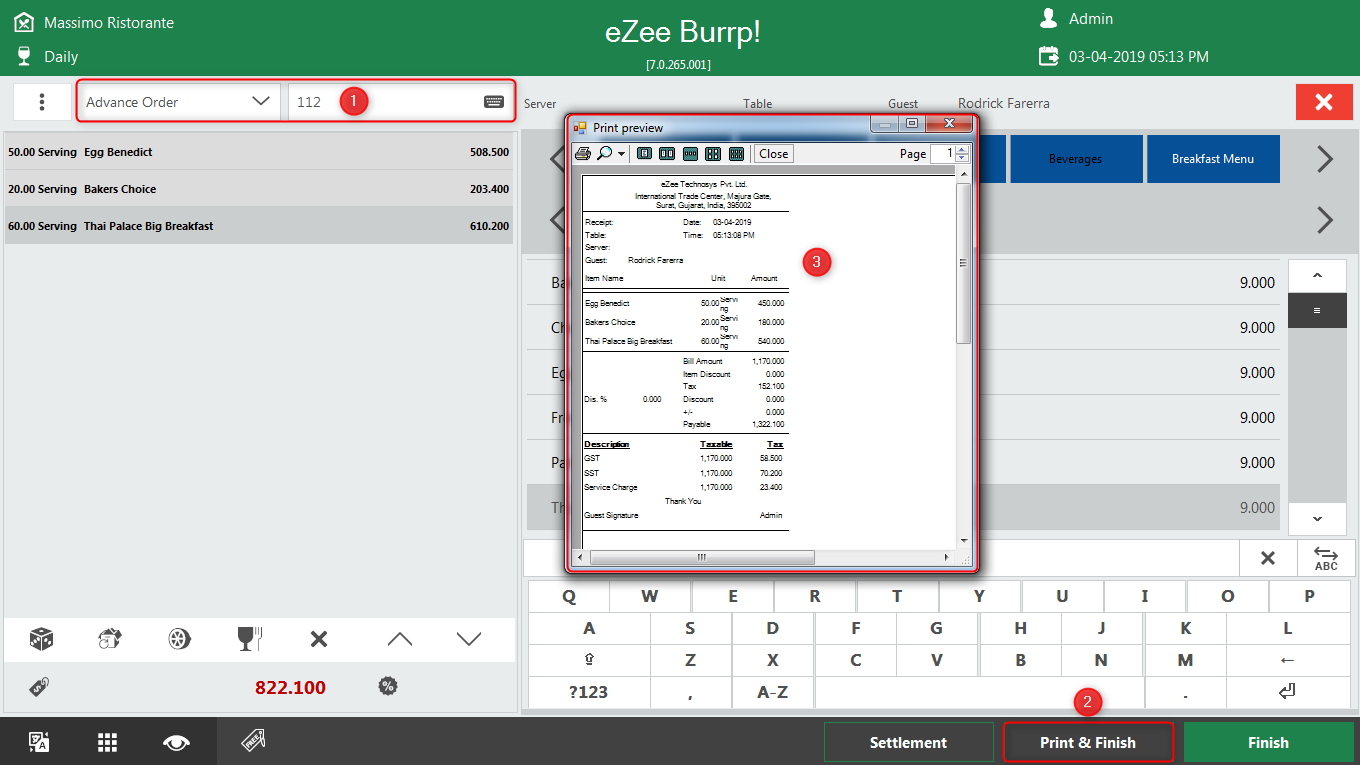Image resolution: width=1360 pixels, height=765 pixels.
Task: Move selection down with the down chevron
Action: tap(469, 639)
